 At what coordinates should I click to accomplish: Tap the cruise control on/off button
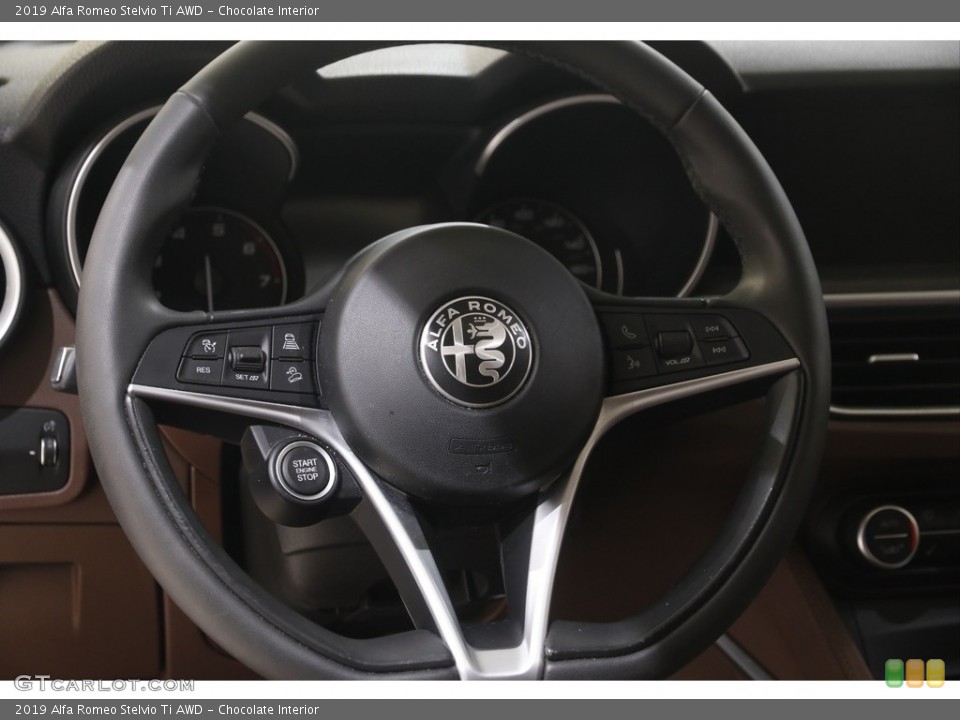click(x=206, y=346)
